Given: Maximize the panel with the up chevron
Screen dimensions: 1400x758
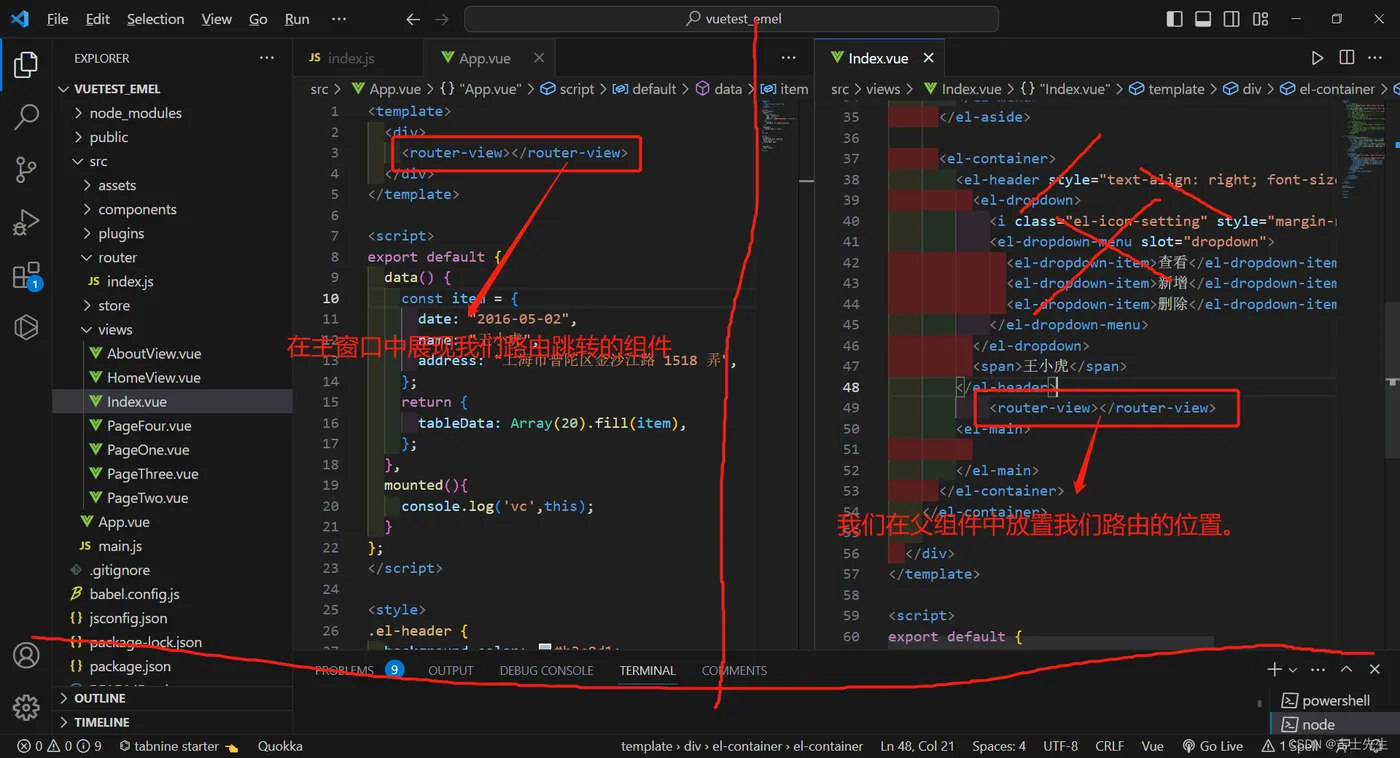Looking at the screenshot, I should (x=1347, y=669).
